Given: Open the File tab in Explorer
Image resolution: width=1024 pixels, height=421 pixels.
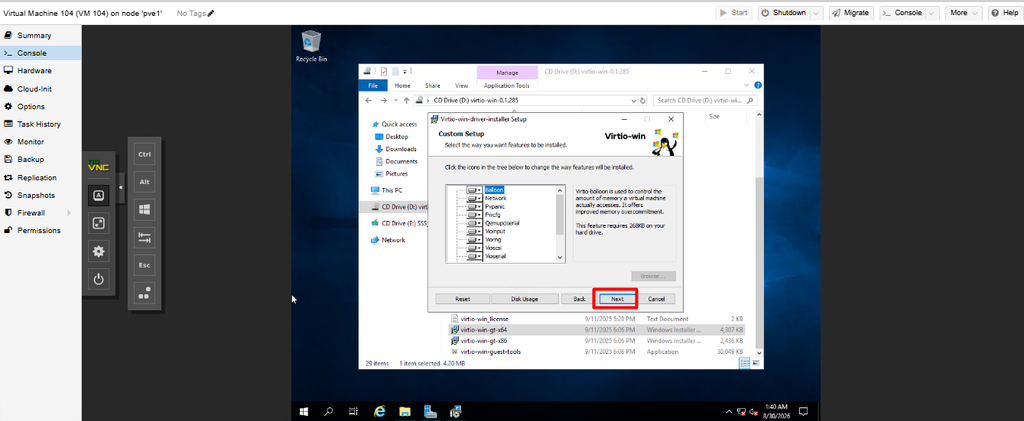Looking at the screenshot, I should tap(373, 86).
